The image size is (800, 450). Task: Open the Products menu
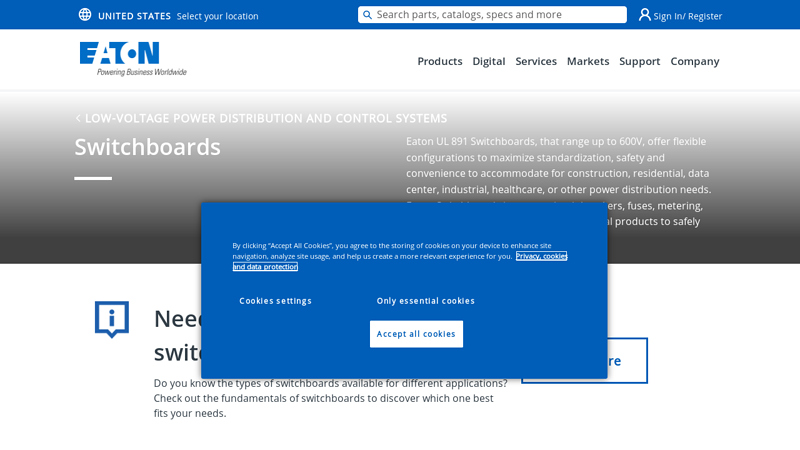point(440,61)
